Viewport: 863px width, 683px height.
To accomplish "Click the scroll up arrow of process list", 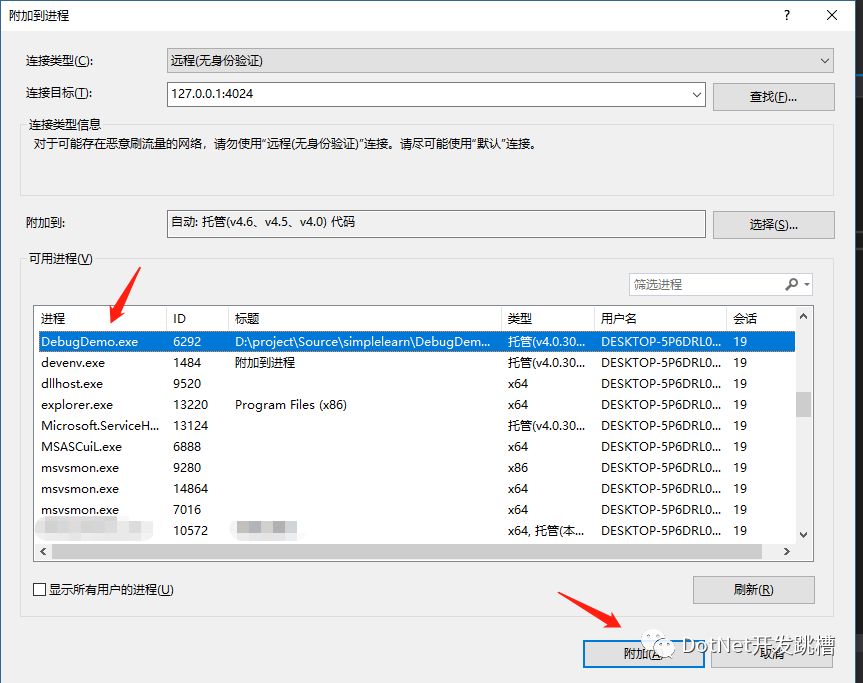I will [x=804, y=316].
